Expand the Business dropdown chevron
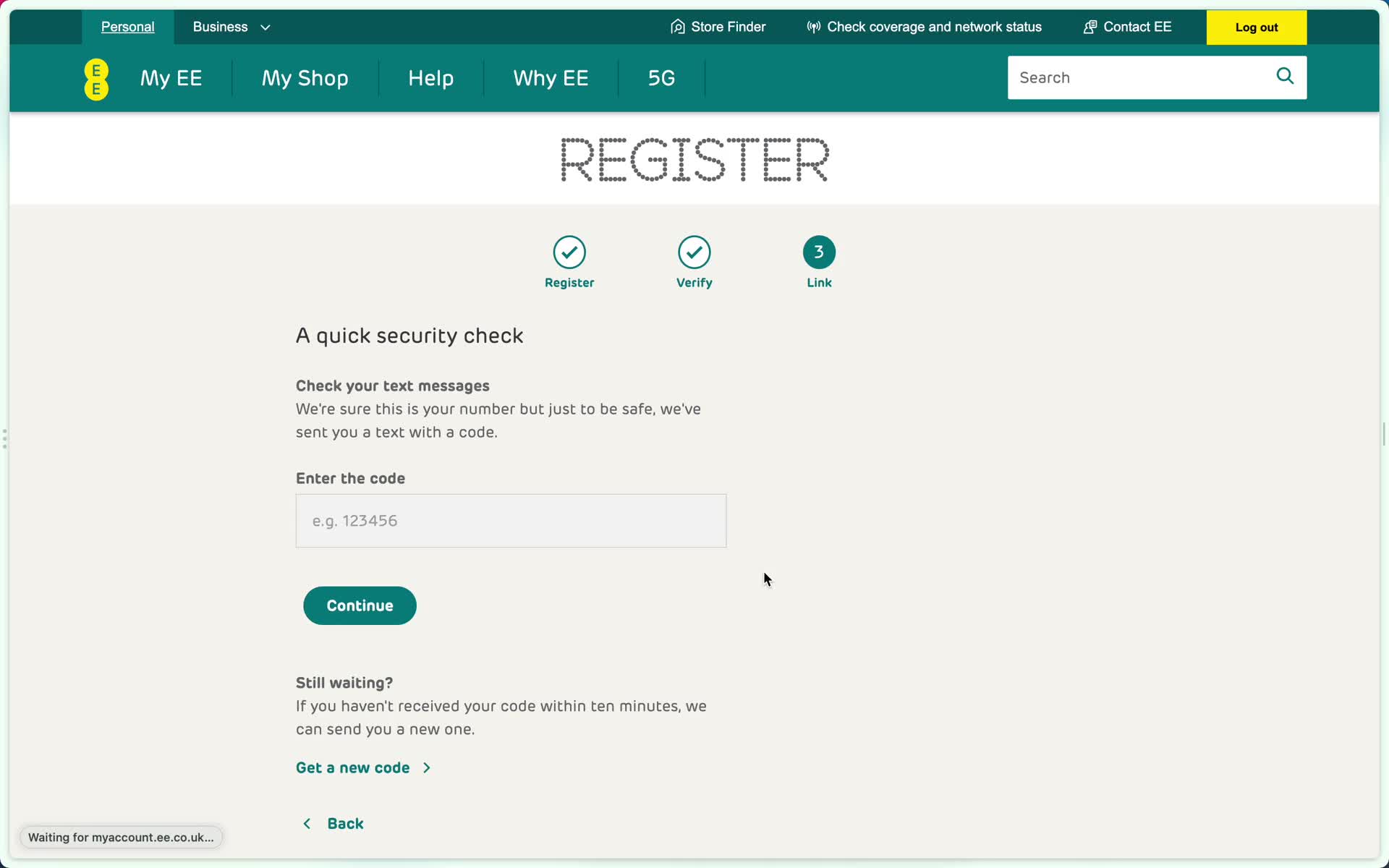 [x=266, y=27]
